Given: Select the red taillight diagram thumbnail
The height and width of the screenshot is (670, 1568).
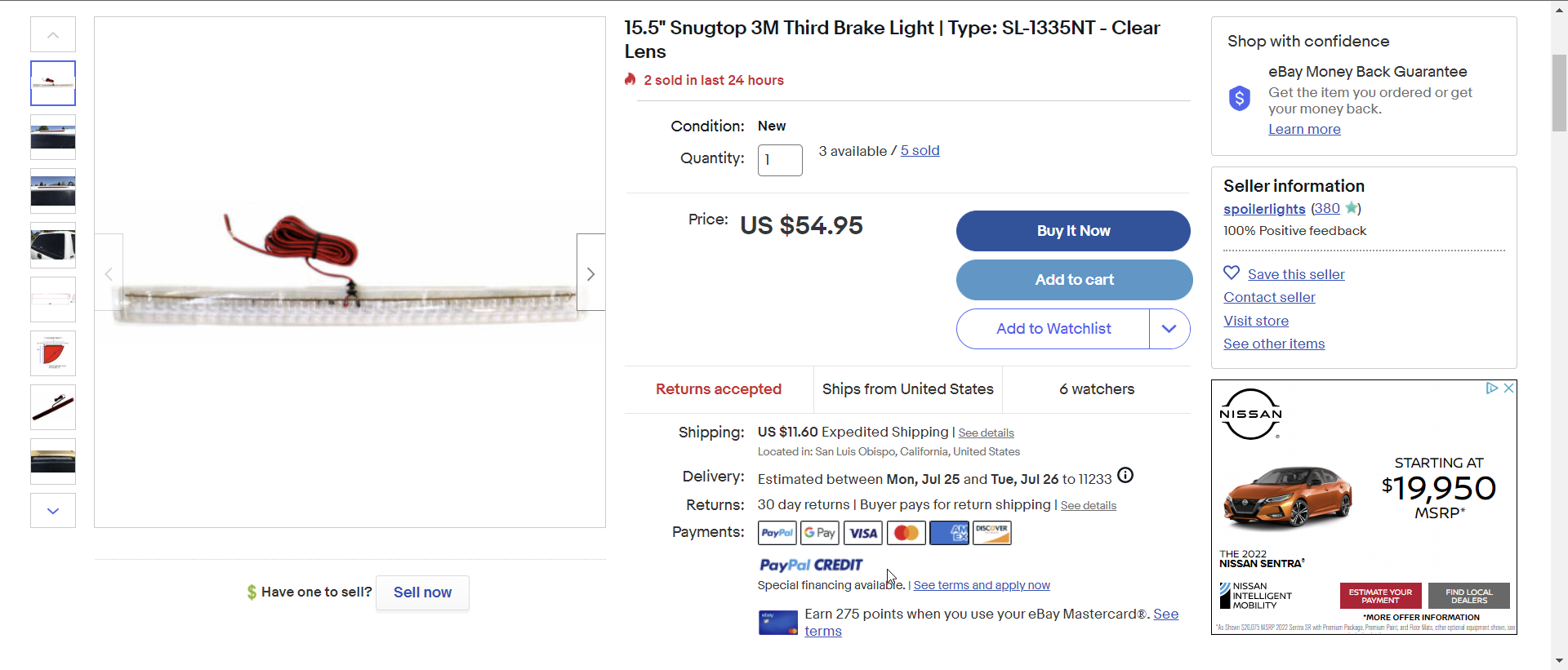Looking at the screenshot, I should tap(53, 353).
